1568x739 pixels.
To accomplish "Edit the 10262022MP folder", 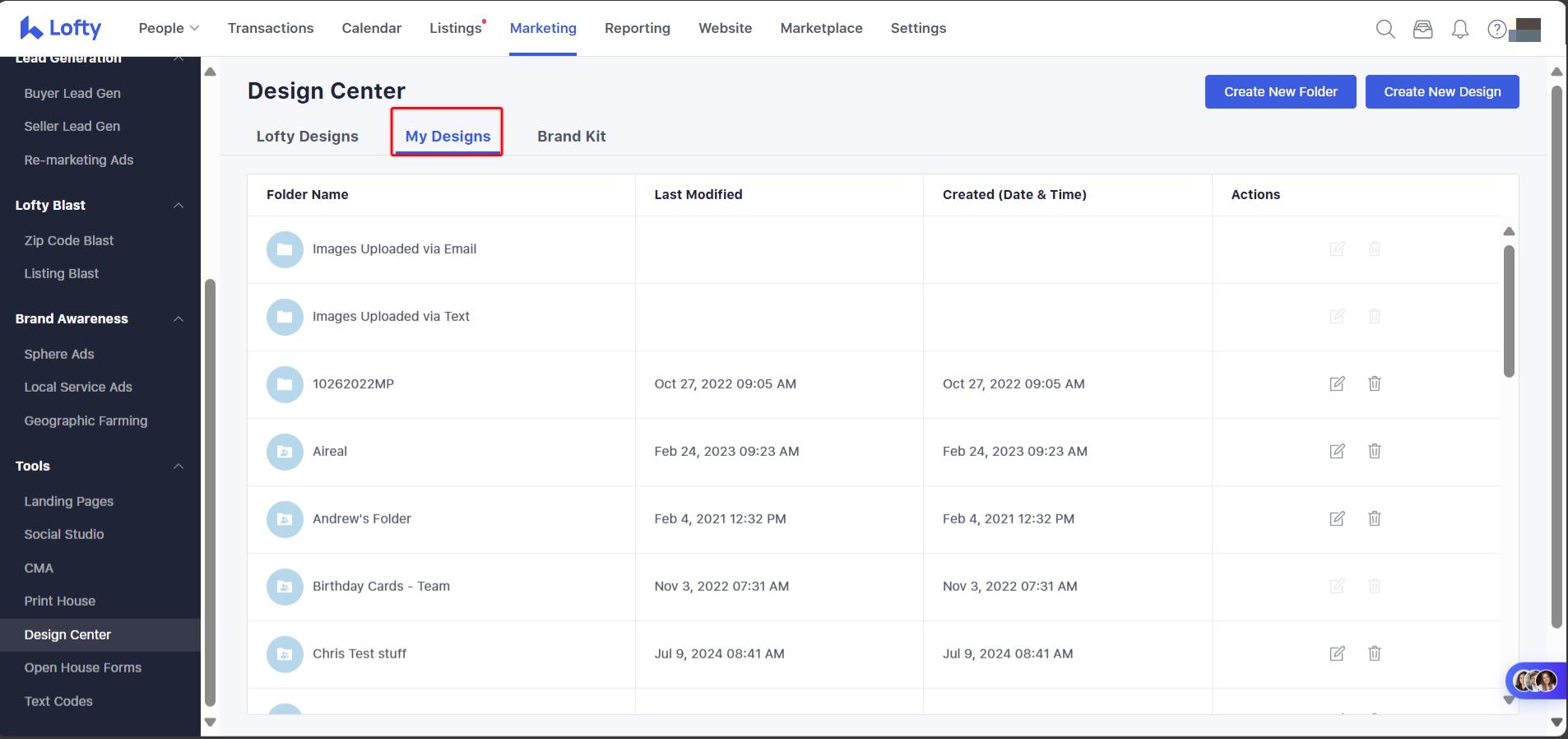I will tap(1337, 383).
